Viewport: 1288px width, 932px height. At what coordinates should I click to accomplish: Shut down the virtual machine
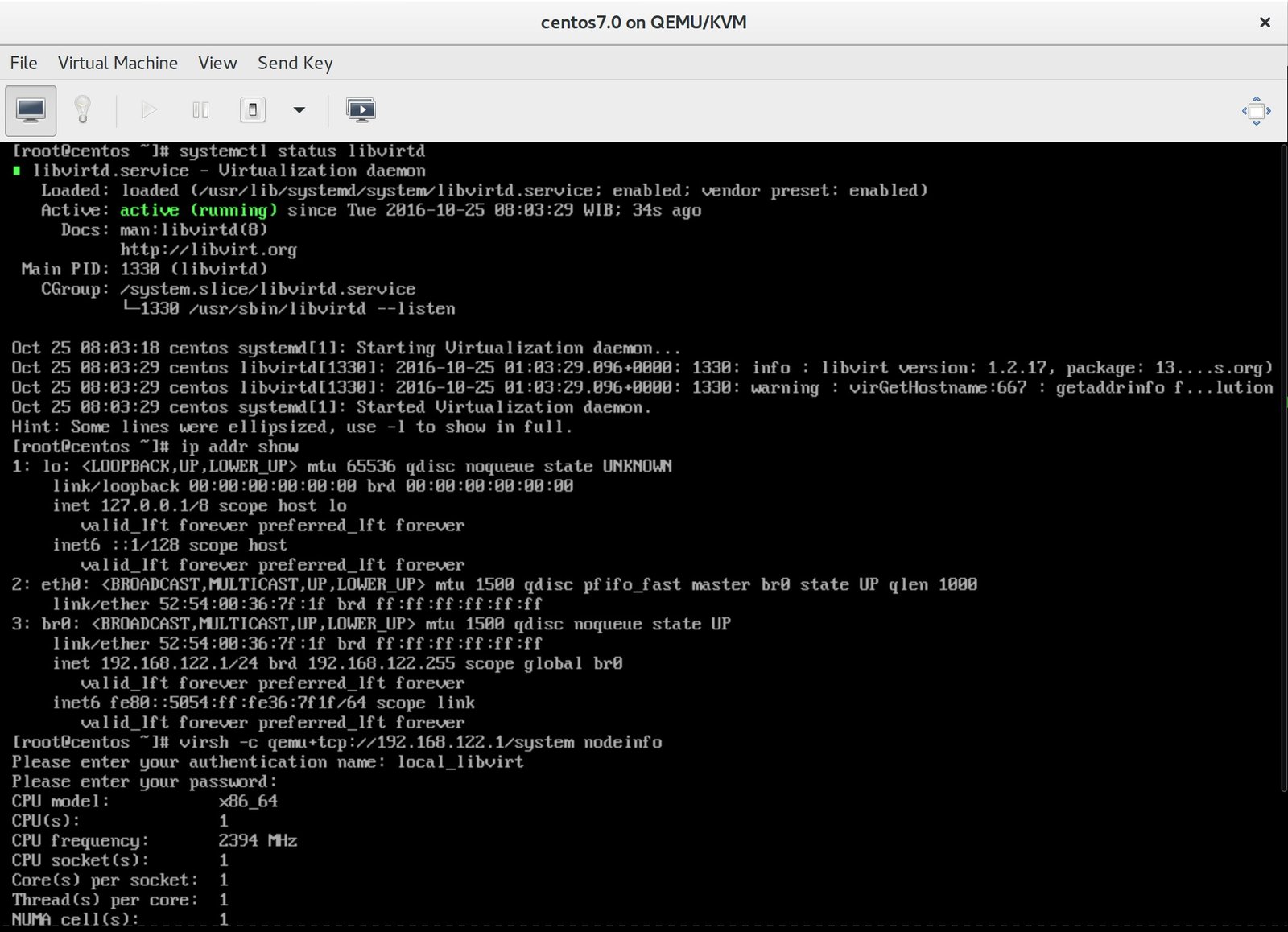253,110
